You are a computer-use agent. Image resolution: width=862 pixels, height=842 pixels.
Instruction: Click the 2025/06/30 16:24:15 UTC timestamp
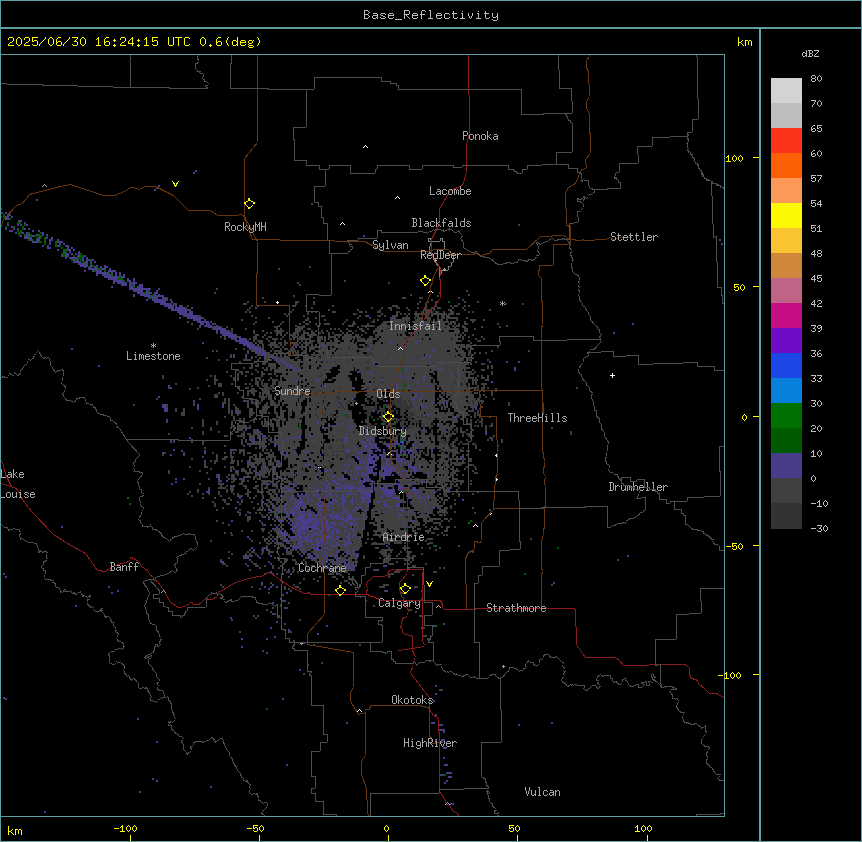click(x=99, y=42)
